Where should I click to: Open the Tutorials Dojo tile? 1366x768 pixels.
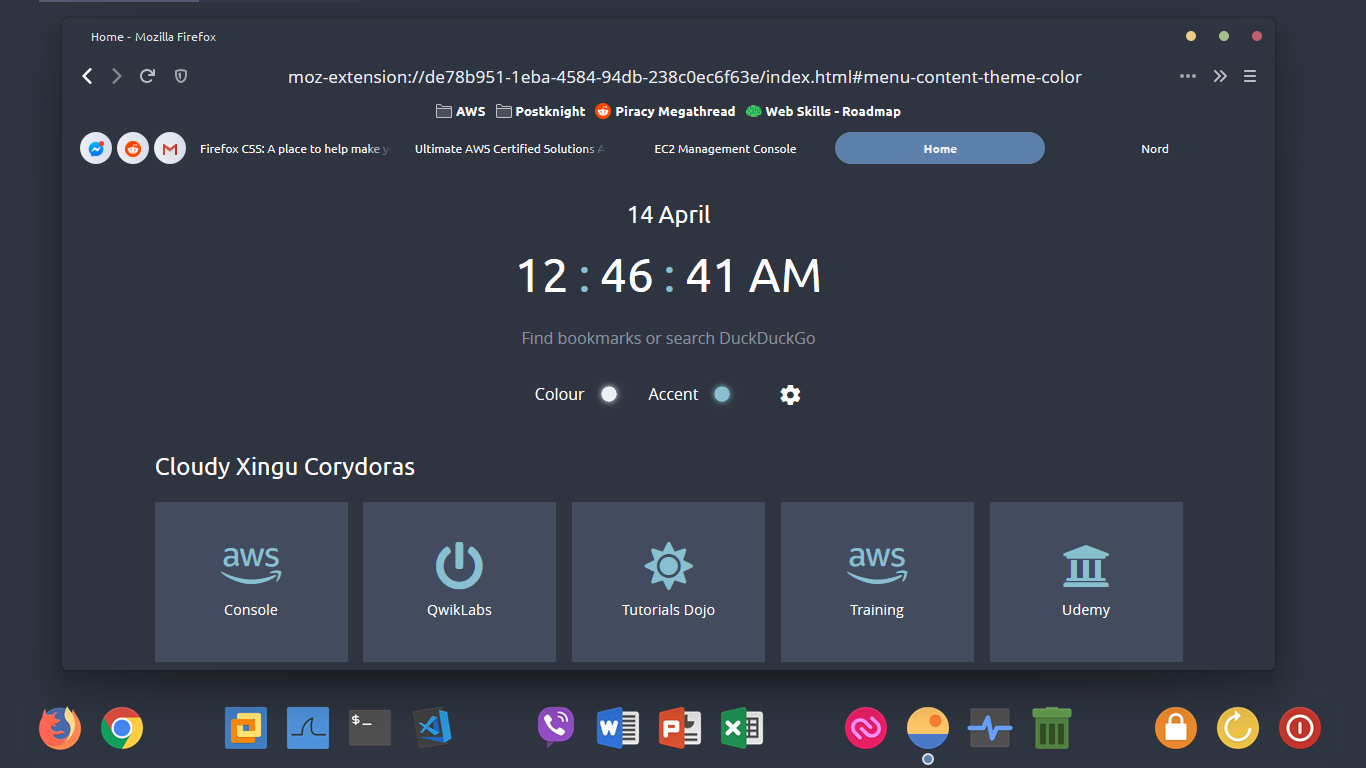(668, 582)
